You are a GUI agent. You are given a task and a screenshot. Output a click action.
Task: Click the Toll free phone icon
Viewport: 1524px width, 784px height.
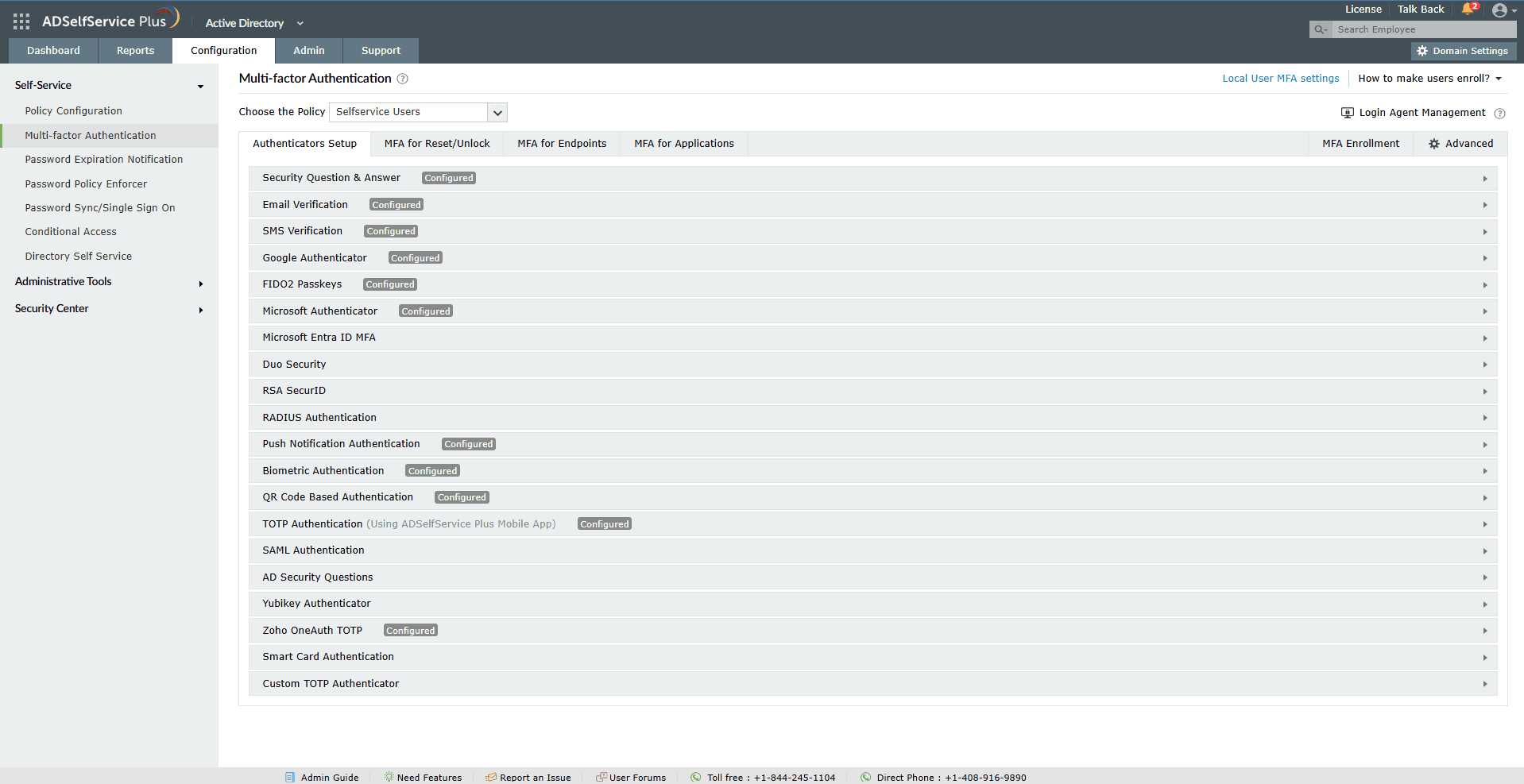(696, 777)
